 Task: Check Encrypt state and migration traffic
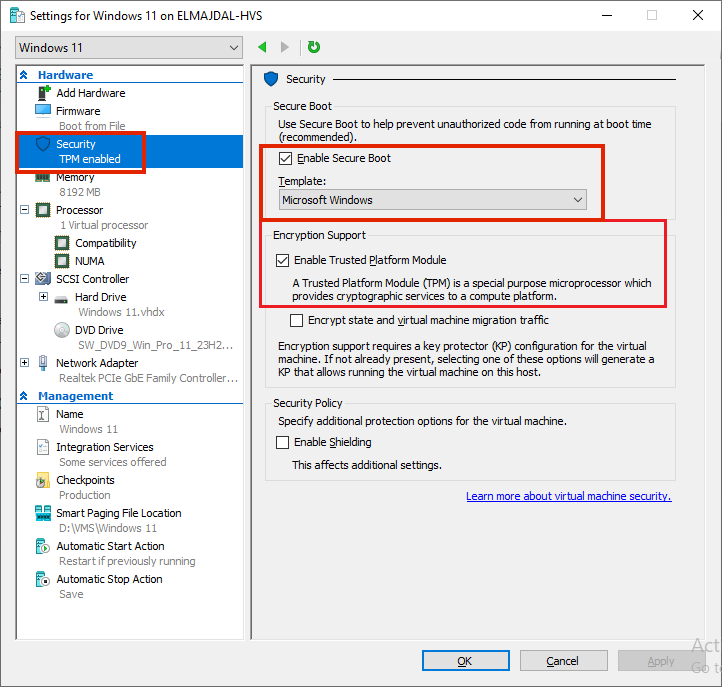[296, 321]
